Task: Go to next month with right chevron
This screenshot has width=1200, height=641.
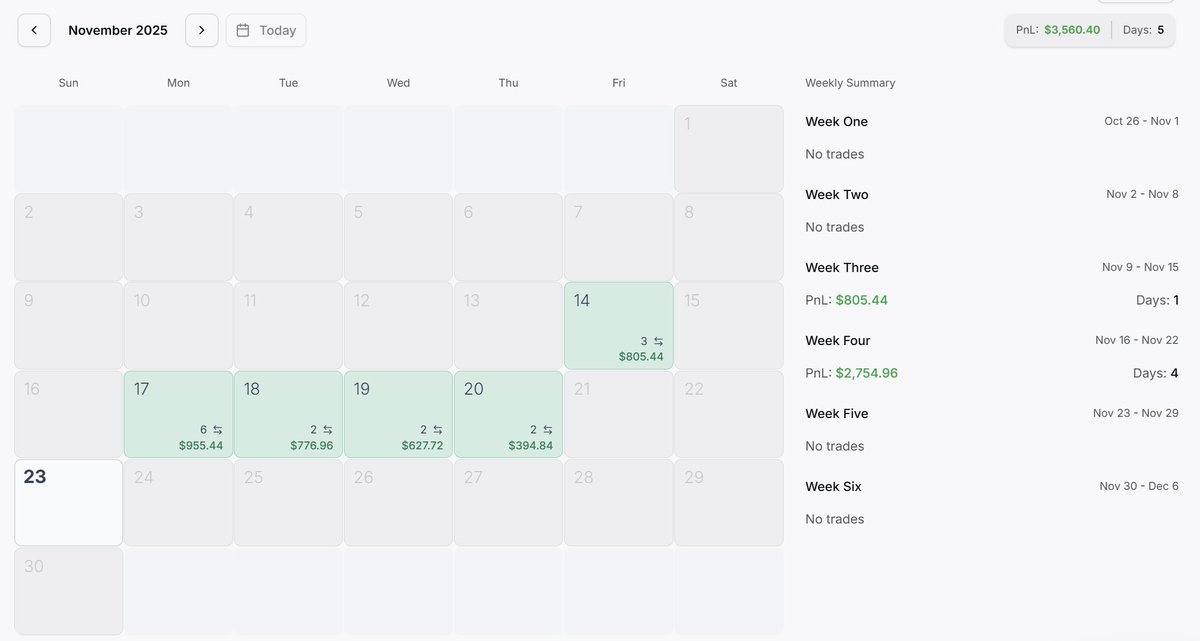Action: [x=202, y=30]
